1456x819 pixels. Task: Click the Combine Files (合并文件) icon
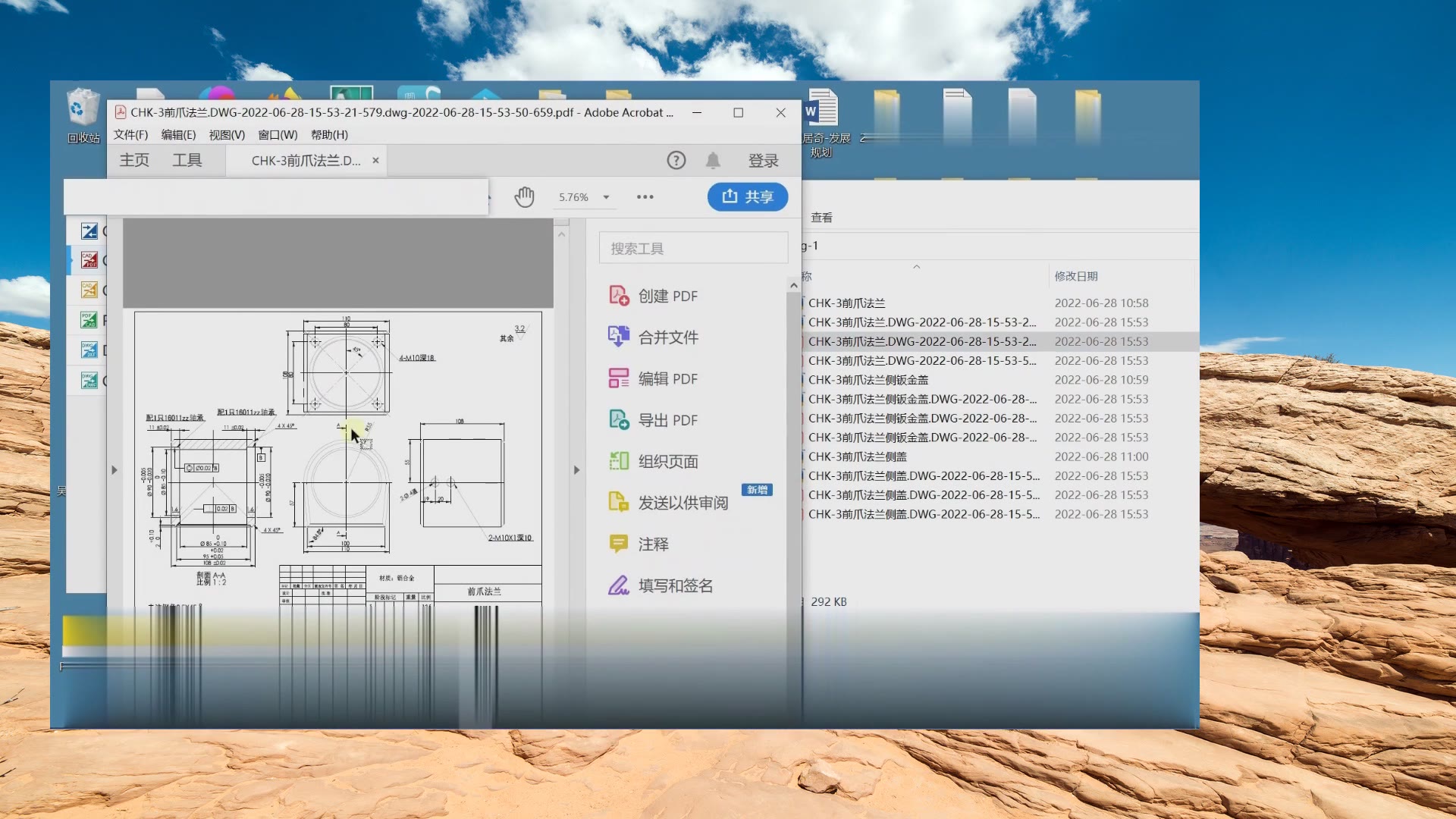[x=619, y=337]
